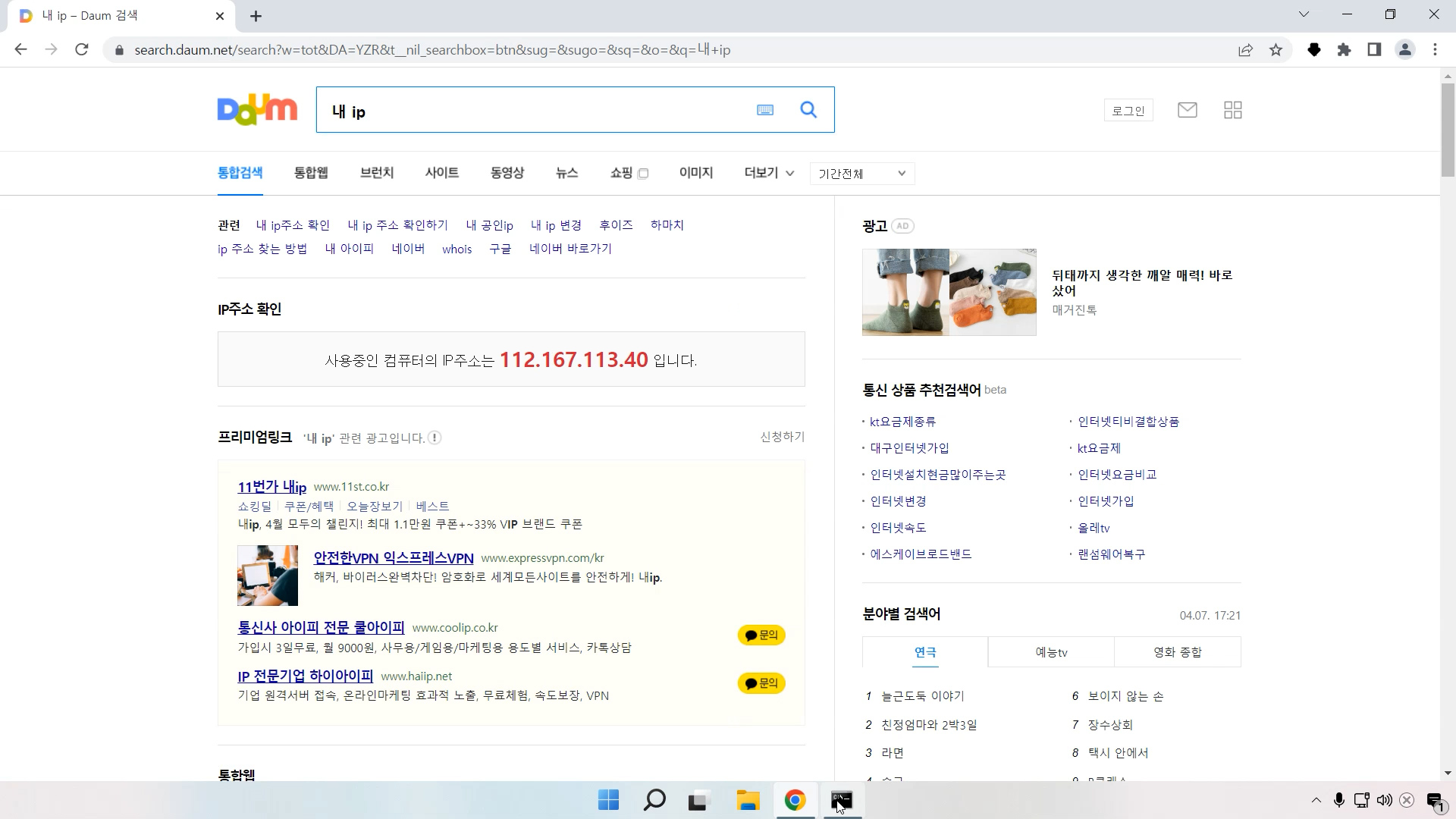
Task: Click the info icon next to 프리미엄링크
Action: pyautogui.click(x=435, y=438)
